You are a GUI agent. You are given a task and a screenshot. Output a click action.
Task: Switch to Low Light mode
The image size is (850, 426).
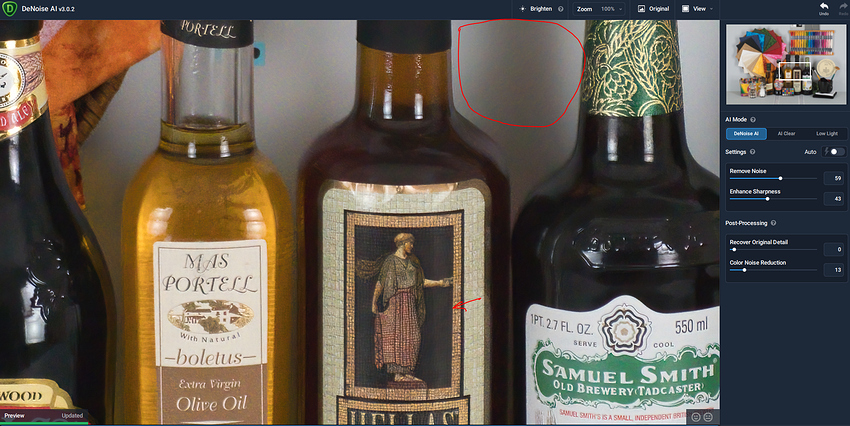827,133
